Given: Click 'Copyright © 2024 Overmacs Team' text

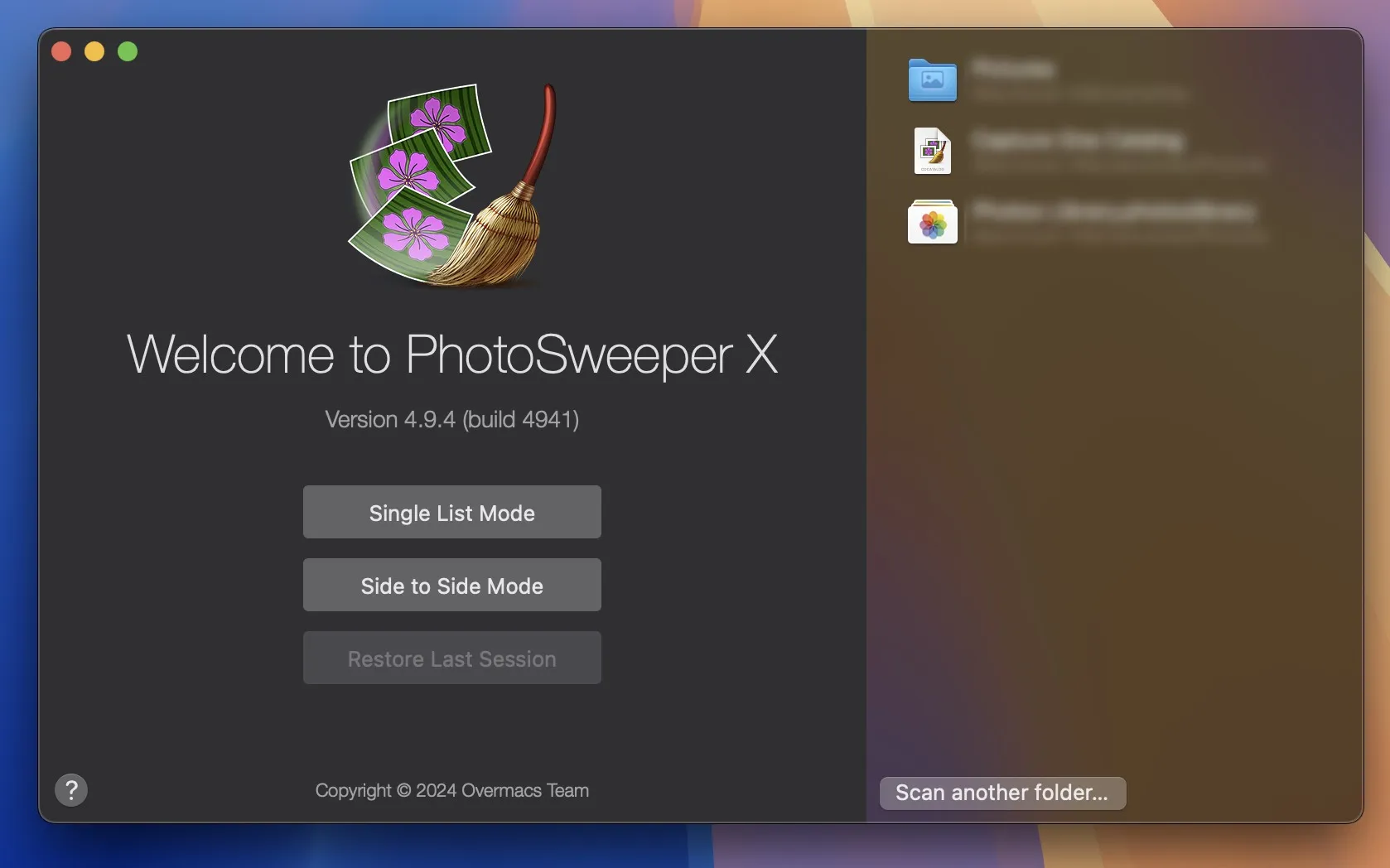Looking at the screenshot, I should [452, 790].
